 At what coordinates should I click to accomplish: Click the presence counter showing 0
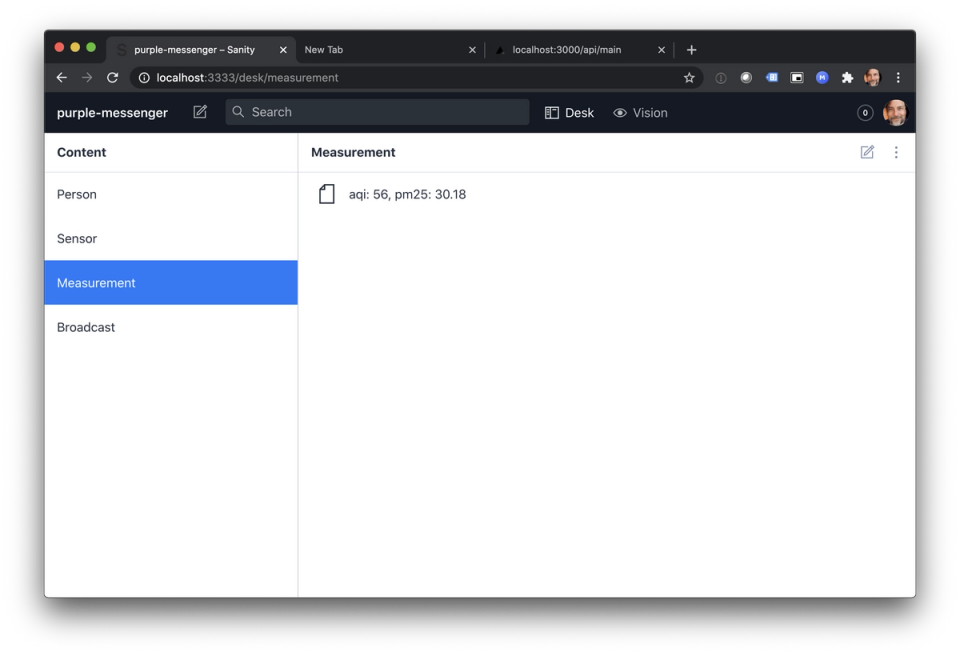click(x=864, y=113)
